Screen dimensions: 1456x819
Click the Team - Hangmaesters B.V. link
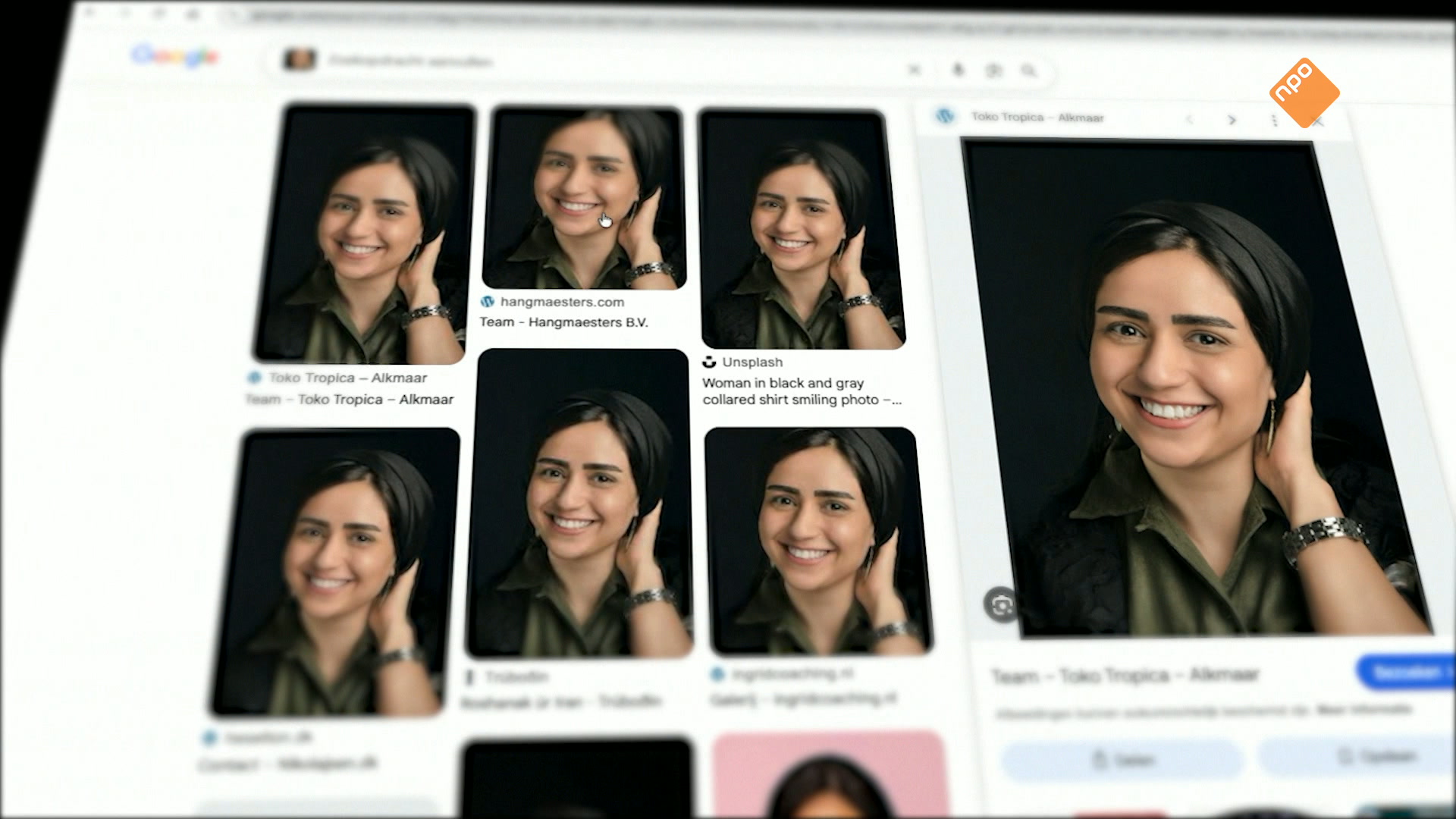pos(563,322)
